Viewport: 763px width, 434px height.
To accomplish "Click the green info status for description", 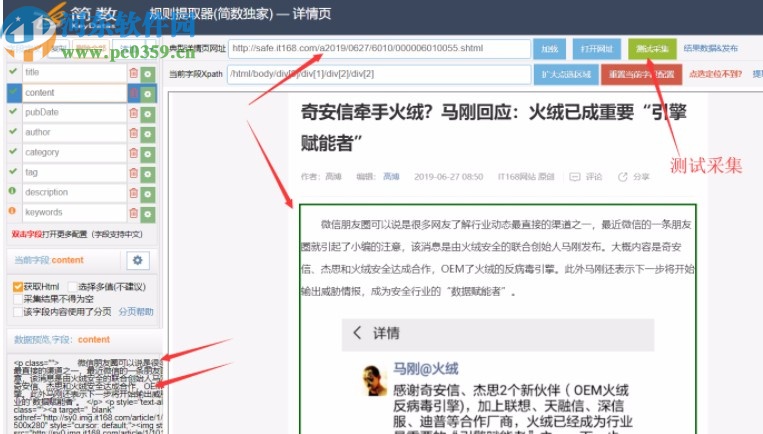I will click(x=13, y=191).
